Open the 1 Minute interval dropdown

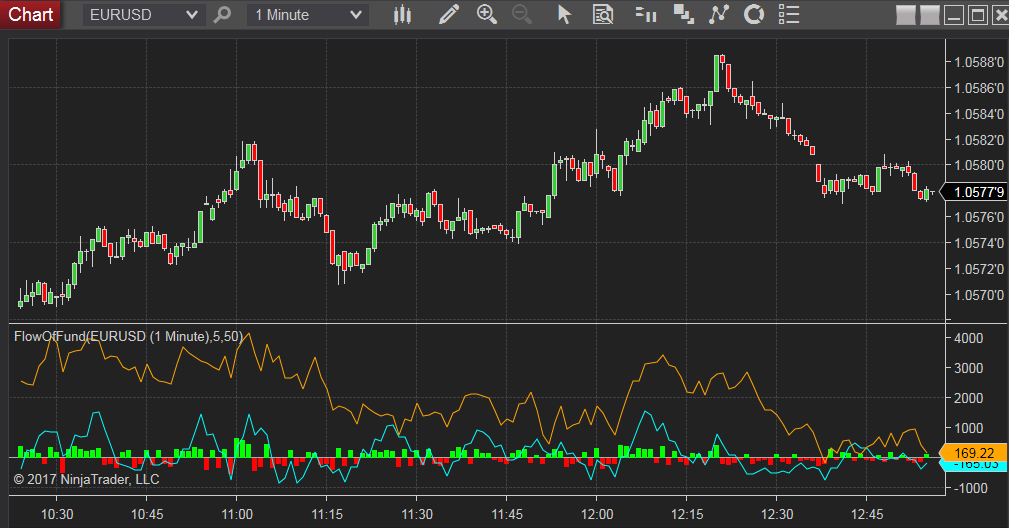click(x=308, y=15)
